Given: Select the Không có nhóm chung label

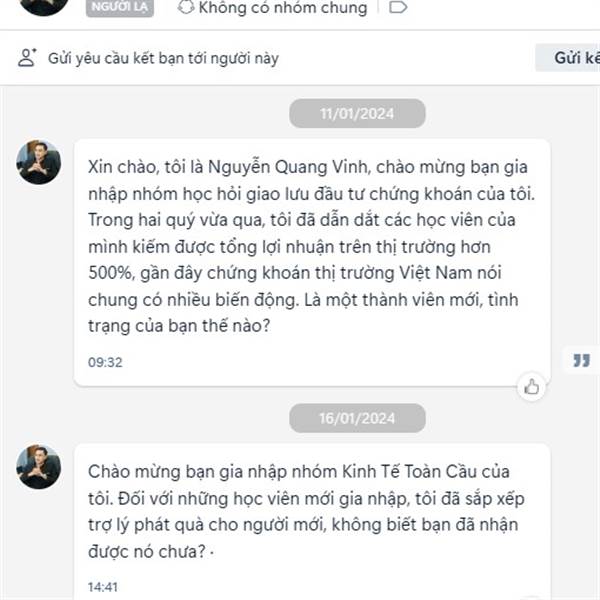Looking at the screenshot, I should click(283, 8).
